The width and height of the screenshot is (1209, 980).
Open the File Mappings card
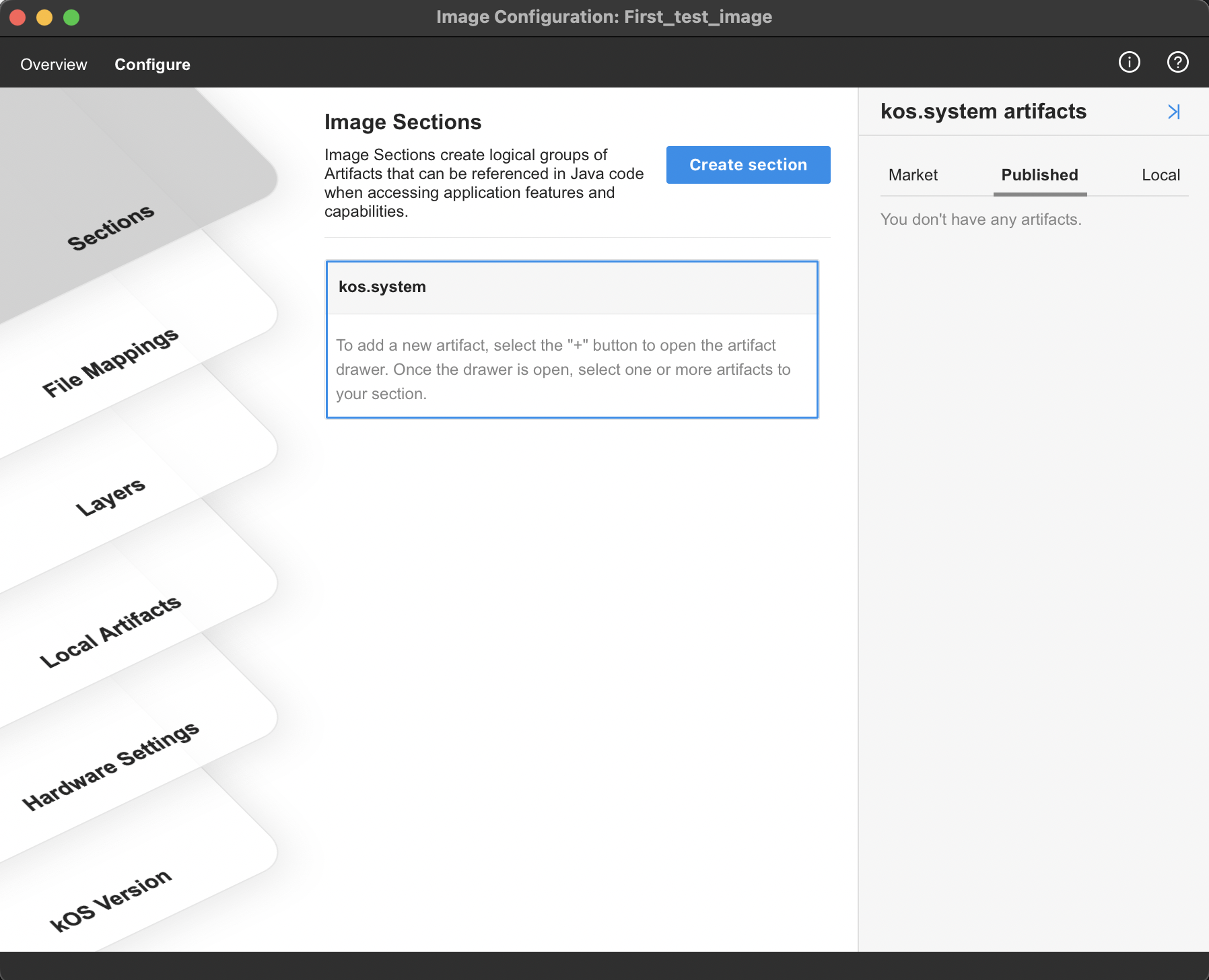[x=110, y=363]
